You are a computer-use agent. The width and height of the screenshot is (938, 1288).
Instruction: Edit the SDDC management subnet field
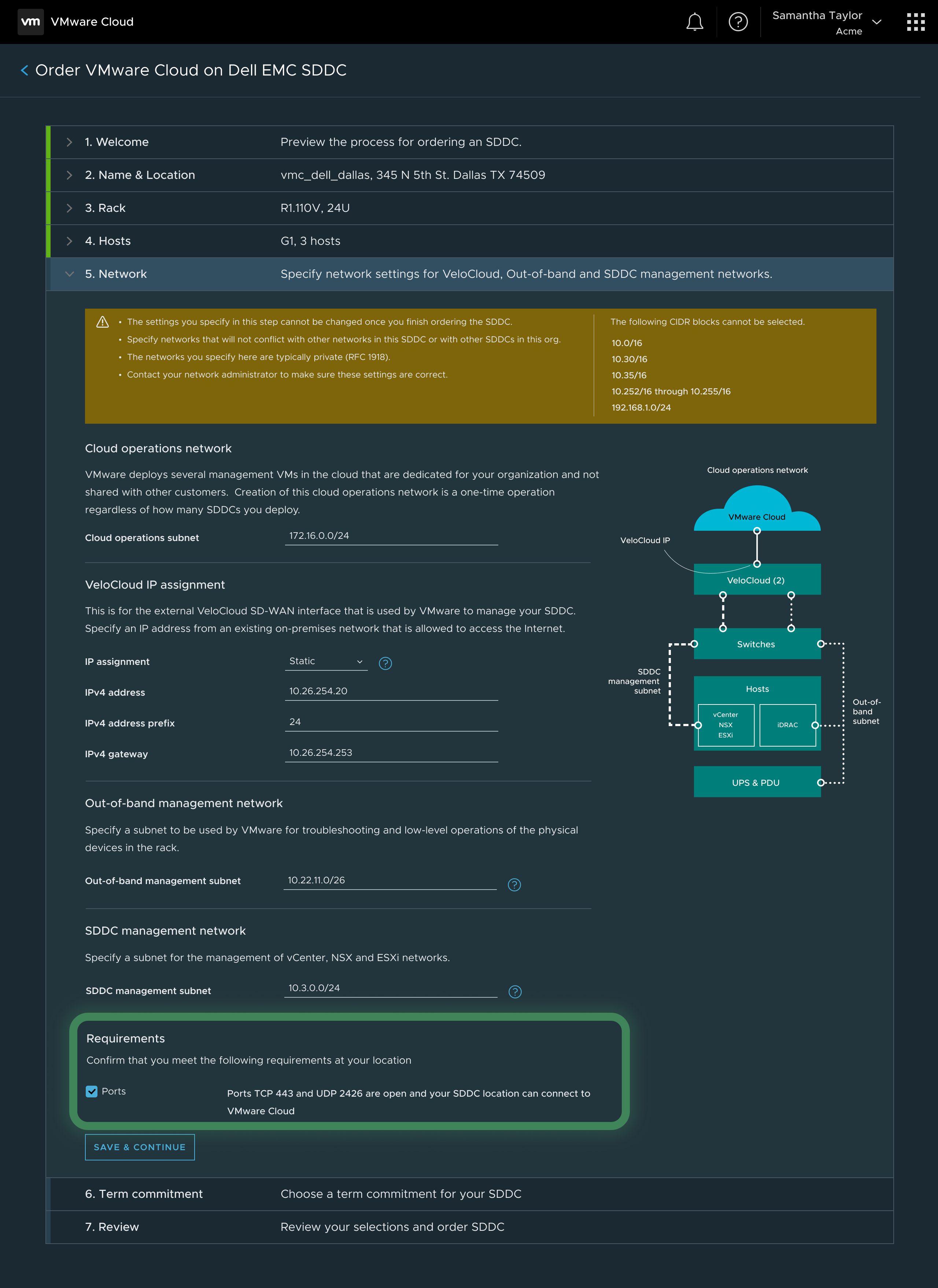(391, 988)
